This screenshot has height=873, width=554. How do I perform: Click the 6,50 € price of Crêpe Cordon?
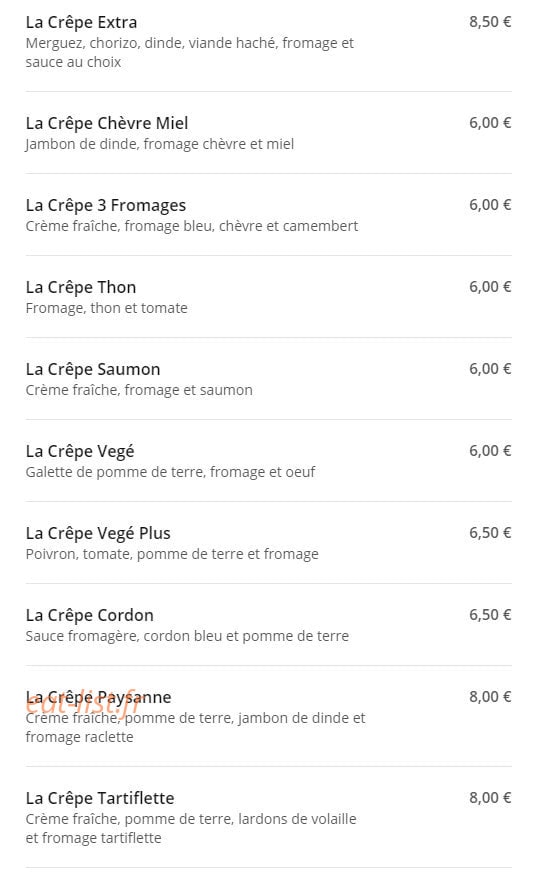click(490, 615)
